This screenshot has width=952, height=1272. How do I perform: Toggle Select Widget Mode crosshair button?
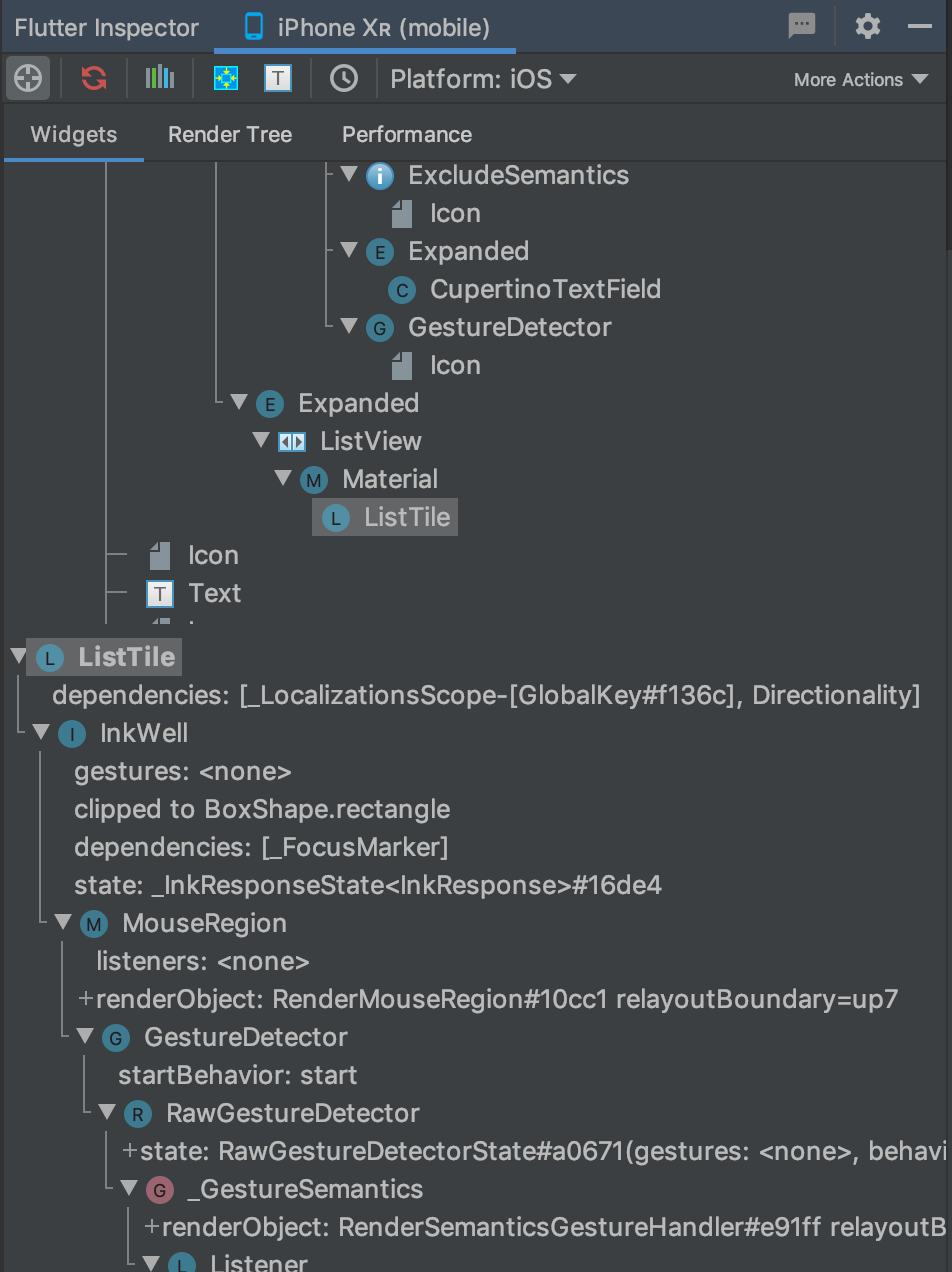pos(28,78)
